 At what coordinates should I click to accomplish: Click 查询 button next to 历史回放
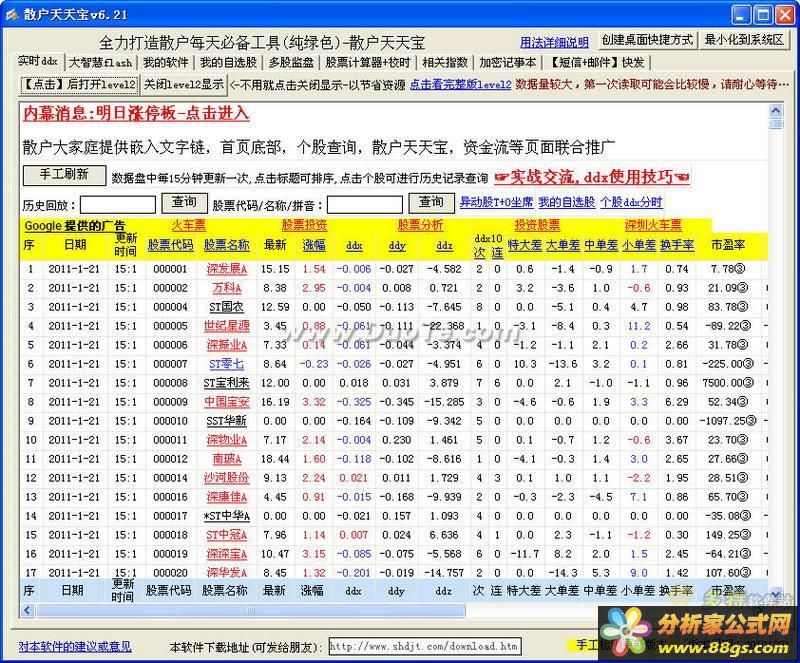pyautogui.click(x=184, y=203)
